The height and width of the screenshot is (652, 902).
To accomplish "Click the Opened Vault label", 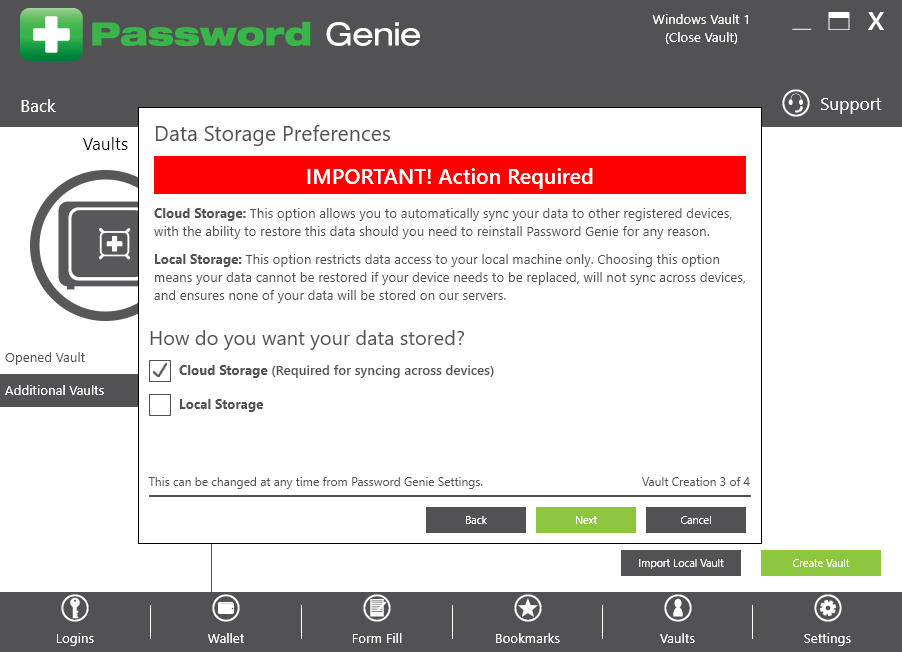I will [45, 357].
